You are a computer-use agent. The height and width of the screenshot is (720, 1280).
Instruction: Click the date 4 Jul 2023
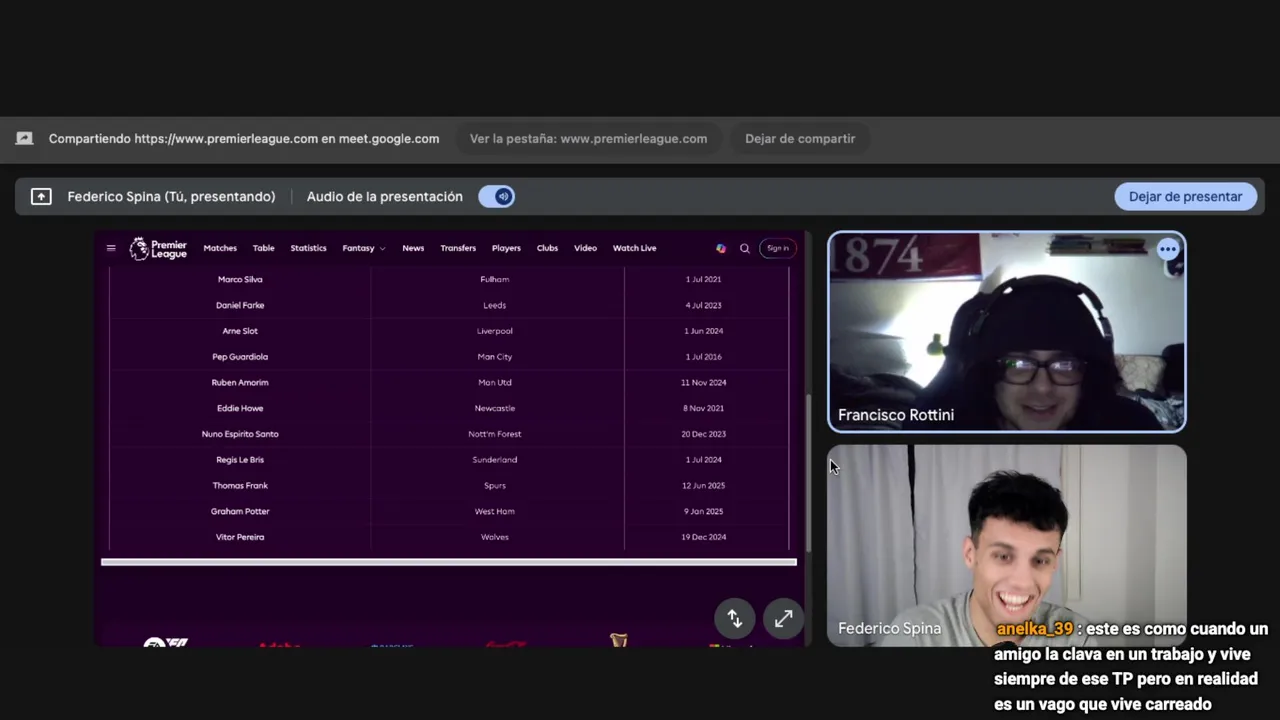coord(703,305)
